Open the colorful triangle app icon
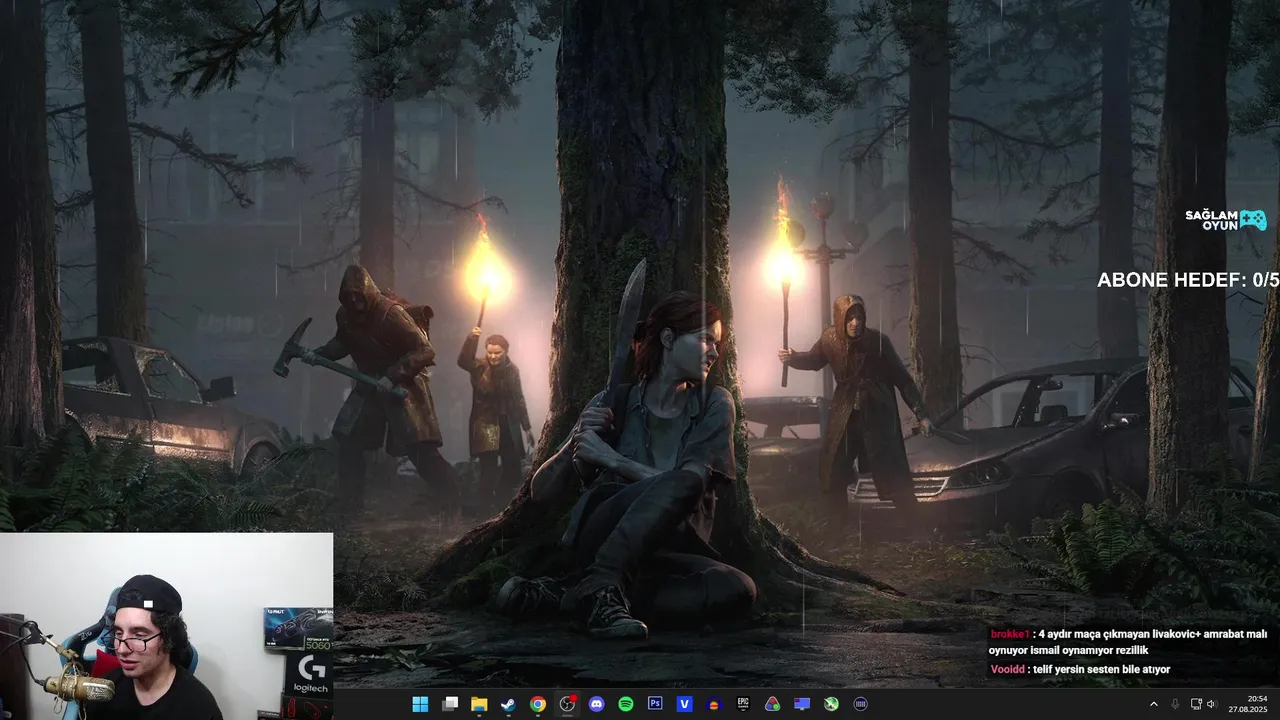The height and width of the screenshot is (720, 1280). pos(772,704)
